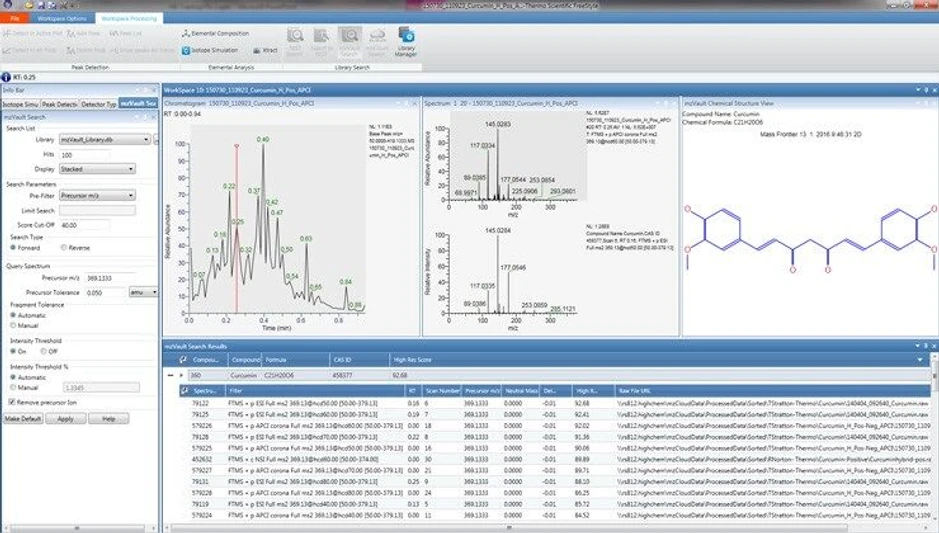This screenshot has width=939, height=533.
Task: Click the results table horizontal scrollbar
Action: click(509, 528)
